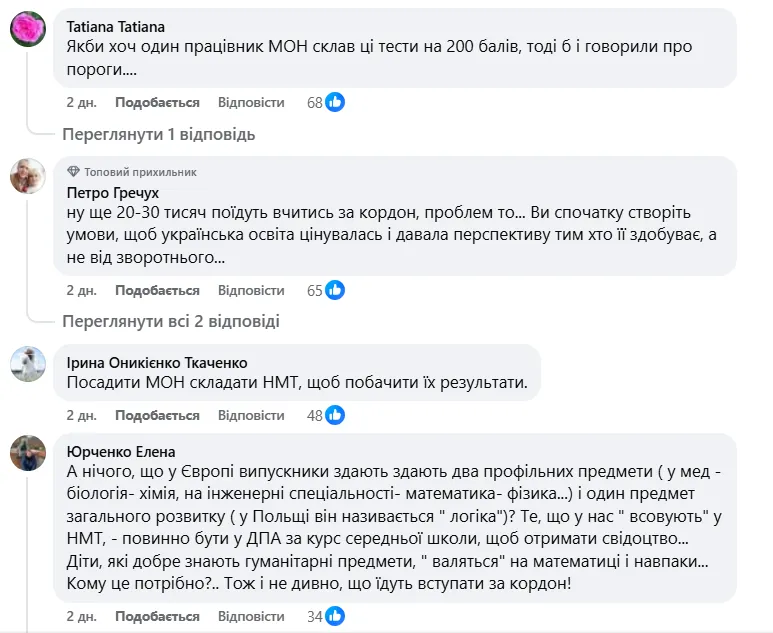The image size is (773, 633).
Task: Open Петро Гречух's avatar
Action: click(x=27, y=176)
